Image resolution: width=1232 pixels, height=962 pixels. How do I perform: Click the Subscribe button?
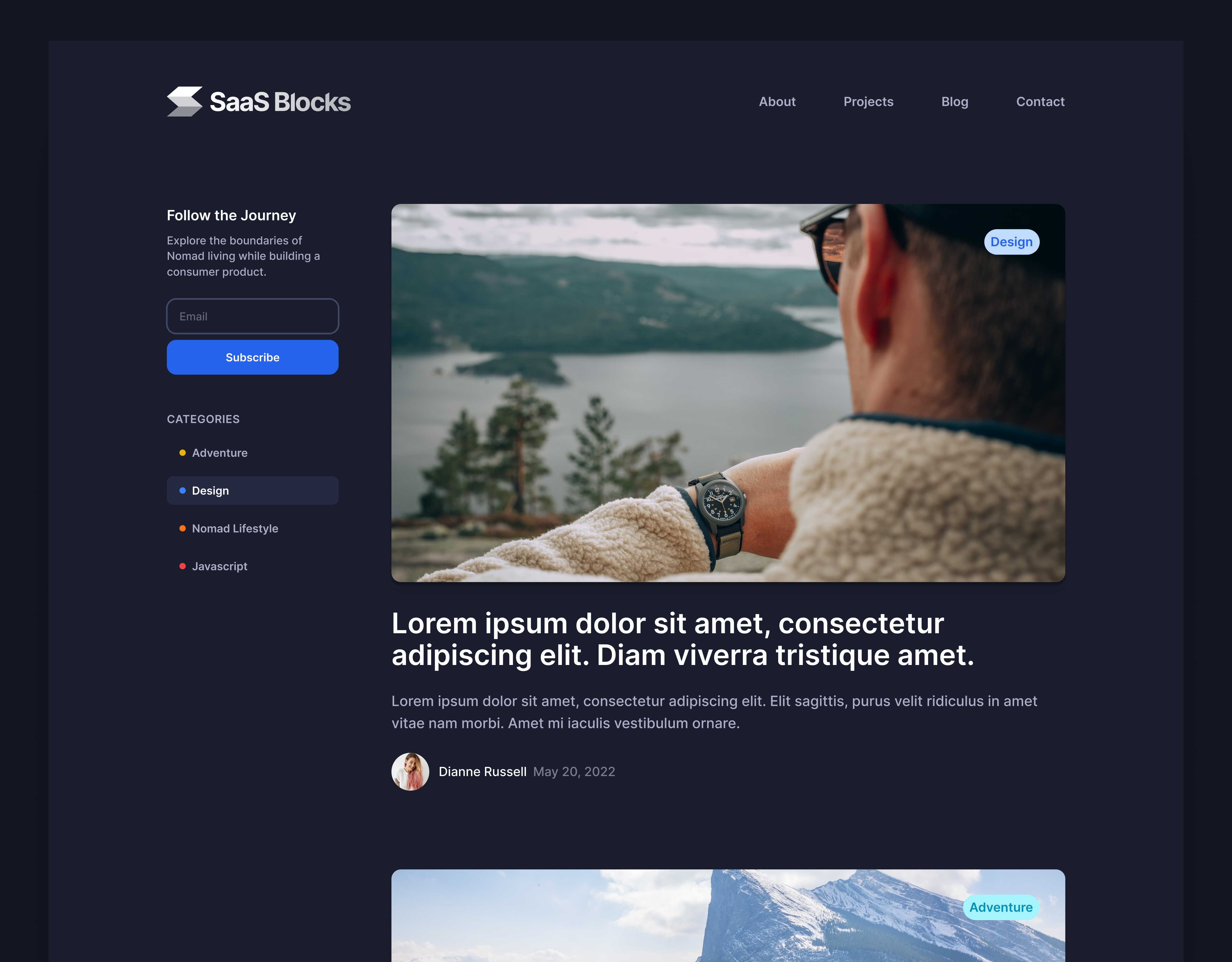(253, 357)
